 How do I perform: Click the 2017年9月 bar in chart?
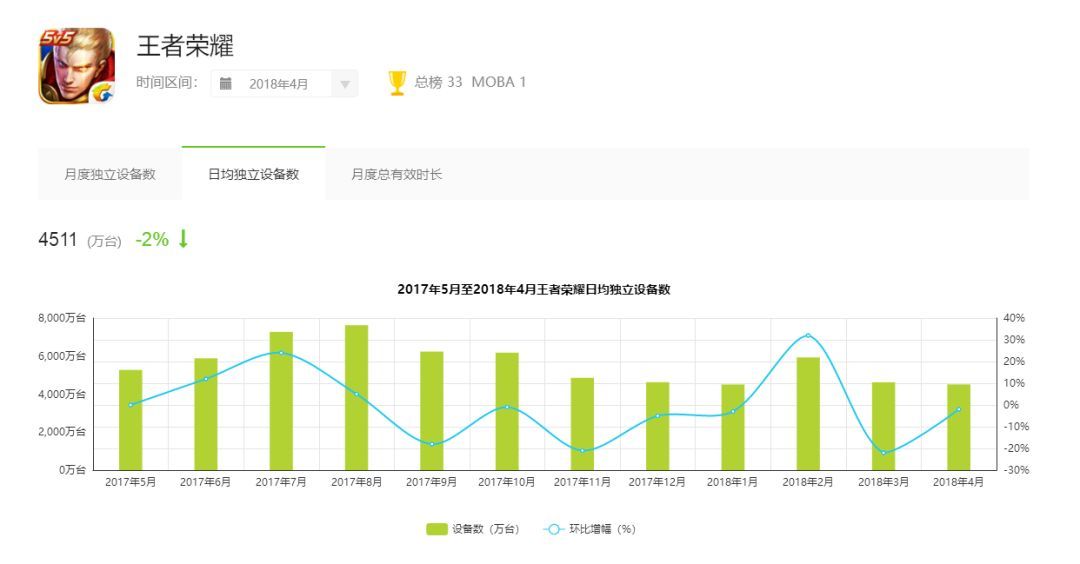coord(432,411)
